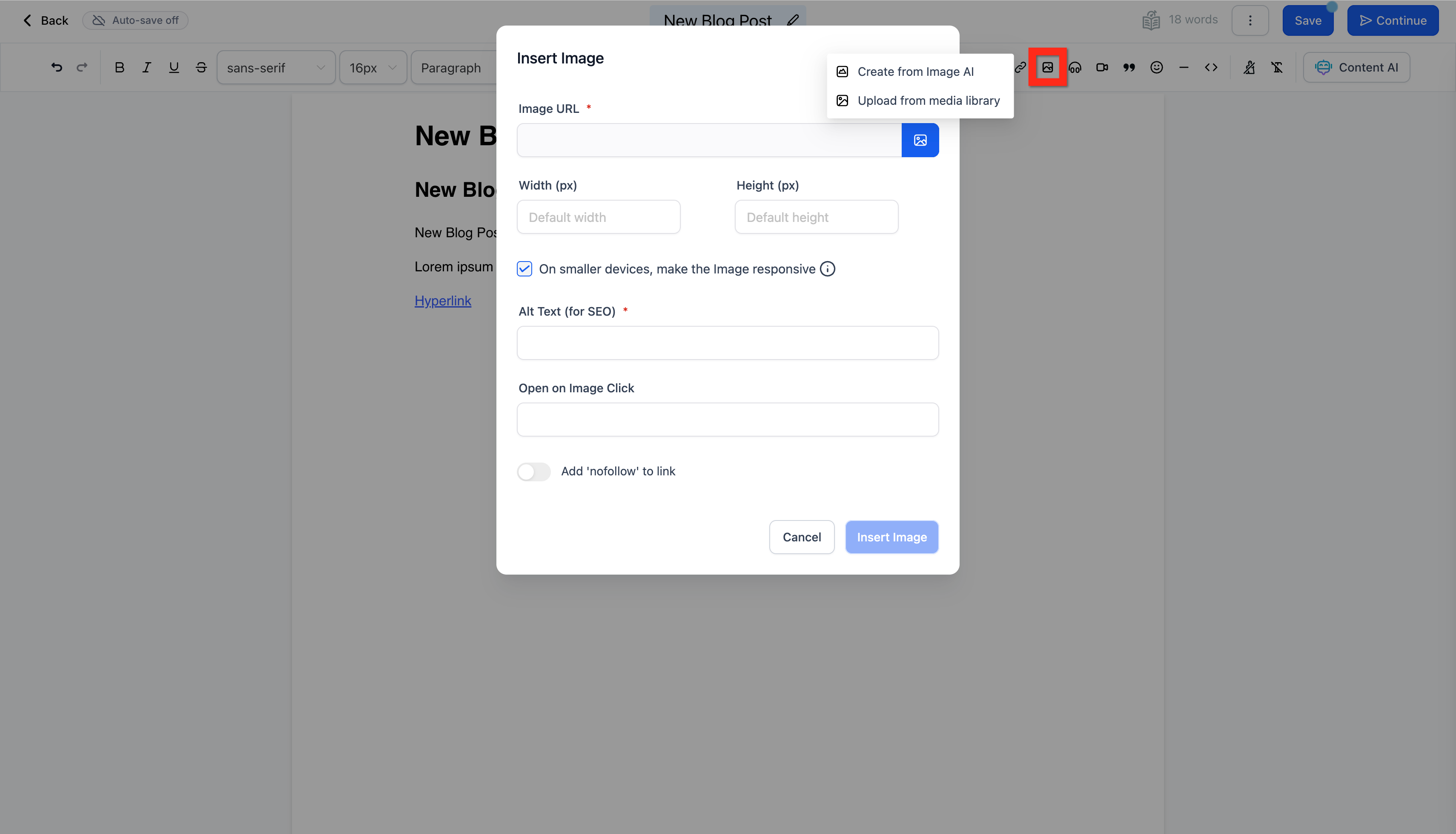Click the code block brackets icon
This screenshot has height=834, width=1456.
tap(1210, 68)
